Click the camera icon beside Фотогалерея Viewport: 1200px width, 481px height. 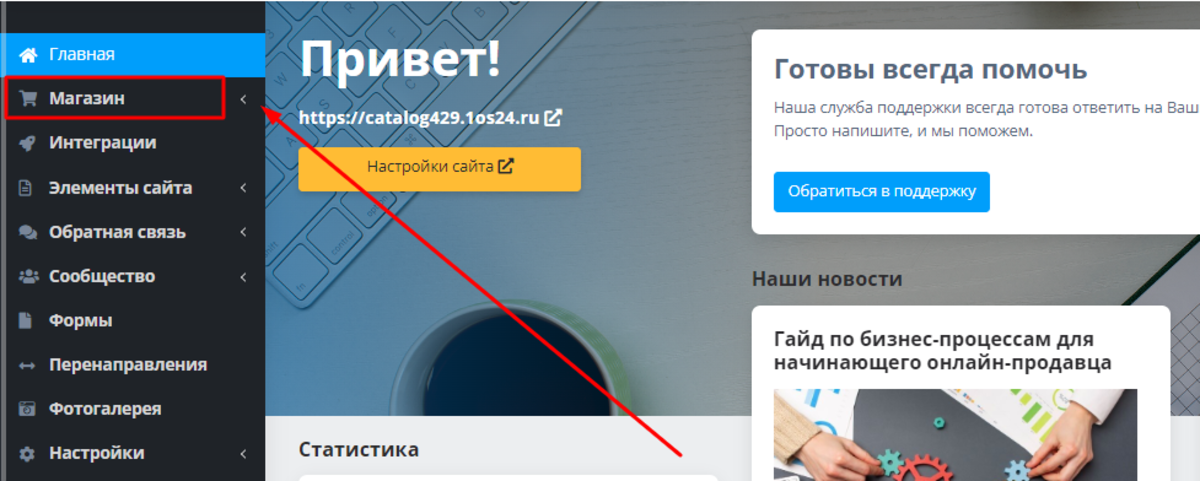point(28,409)
